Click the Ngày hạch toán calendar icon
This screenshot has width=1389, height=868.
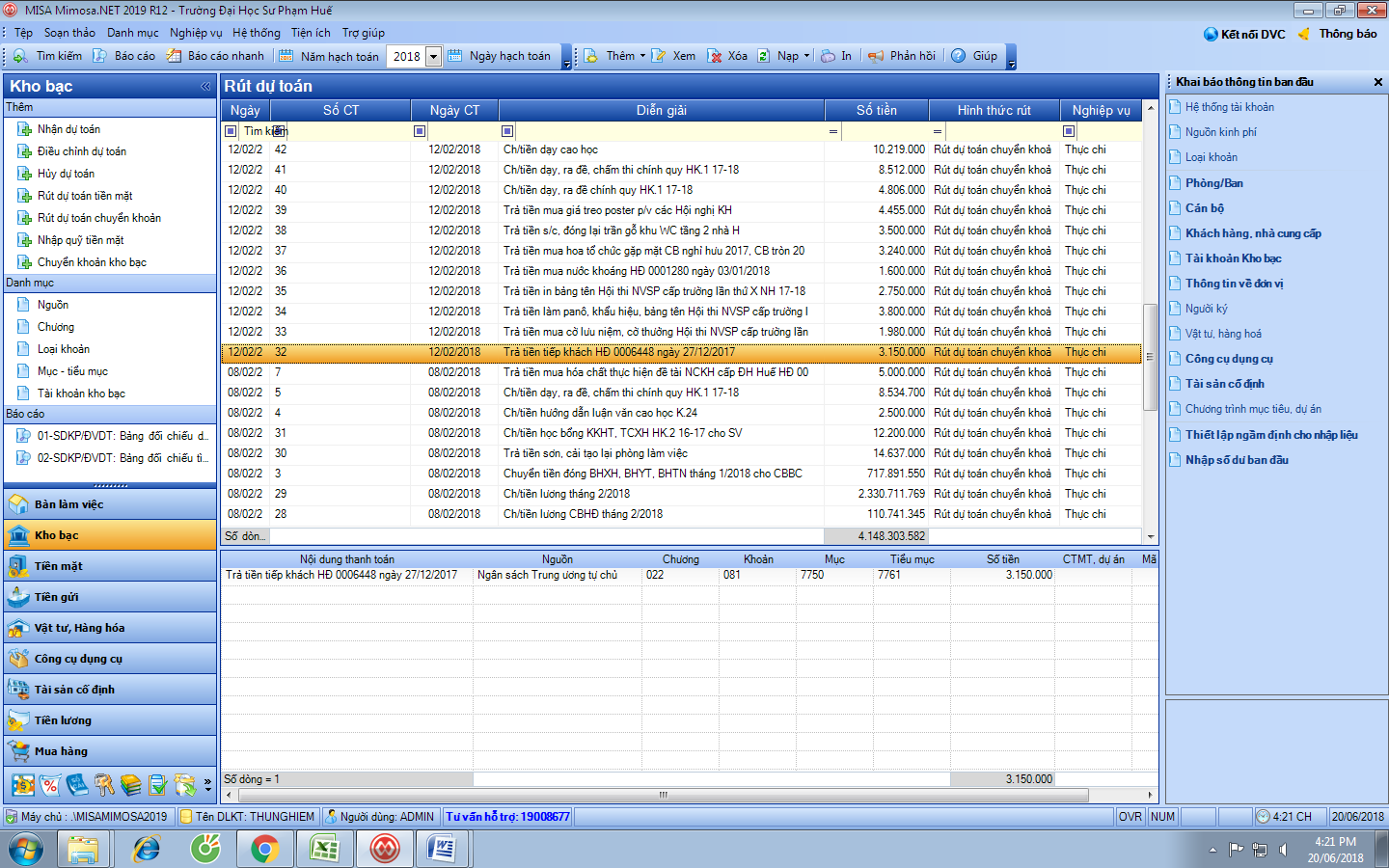(455, 56)
